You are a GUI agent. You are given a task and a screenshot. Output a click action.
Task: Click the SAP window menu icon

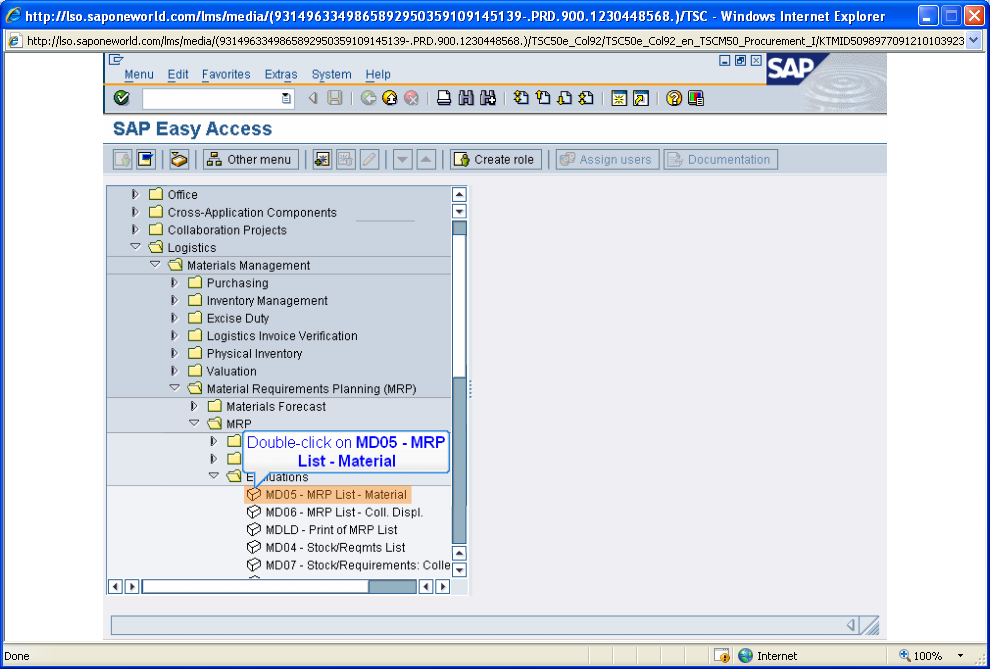click(116, 60)
